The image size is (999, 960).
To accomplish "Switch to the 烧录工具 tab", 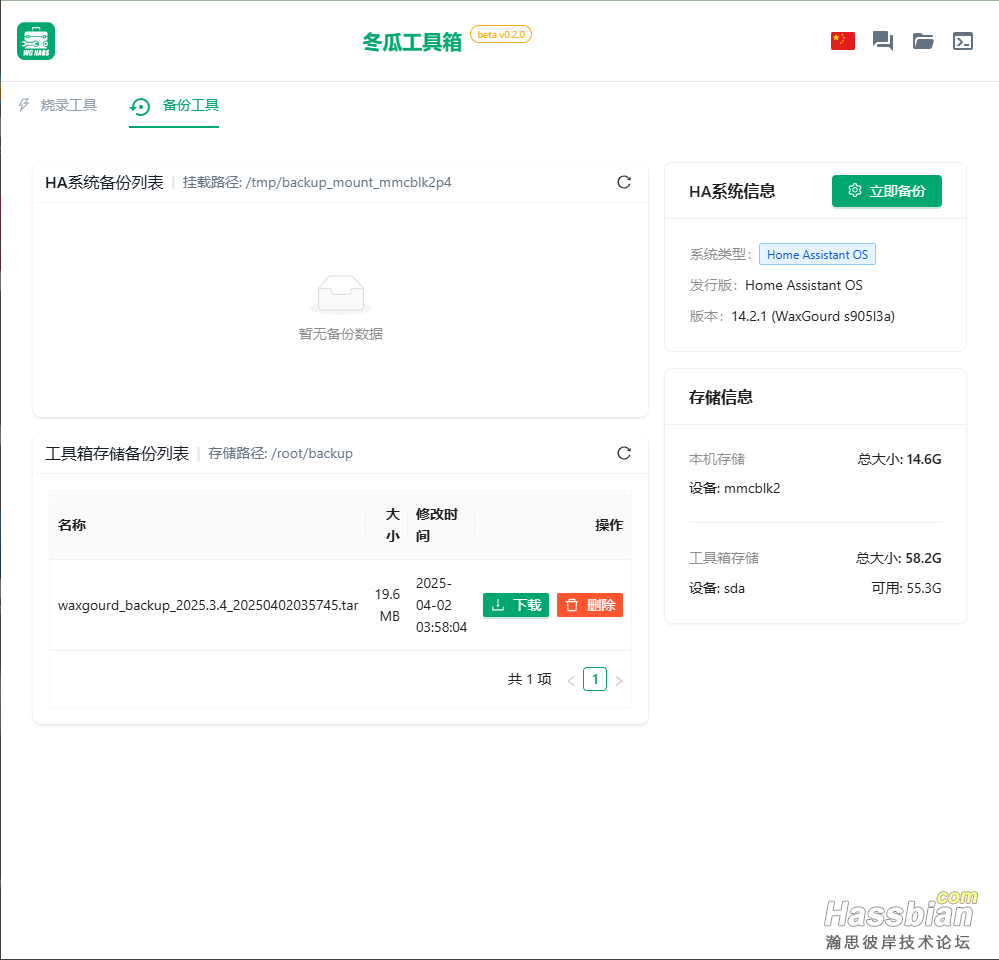I will pos(57,105).
